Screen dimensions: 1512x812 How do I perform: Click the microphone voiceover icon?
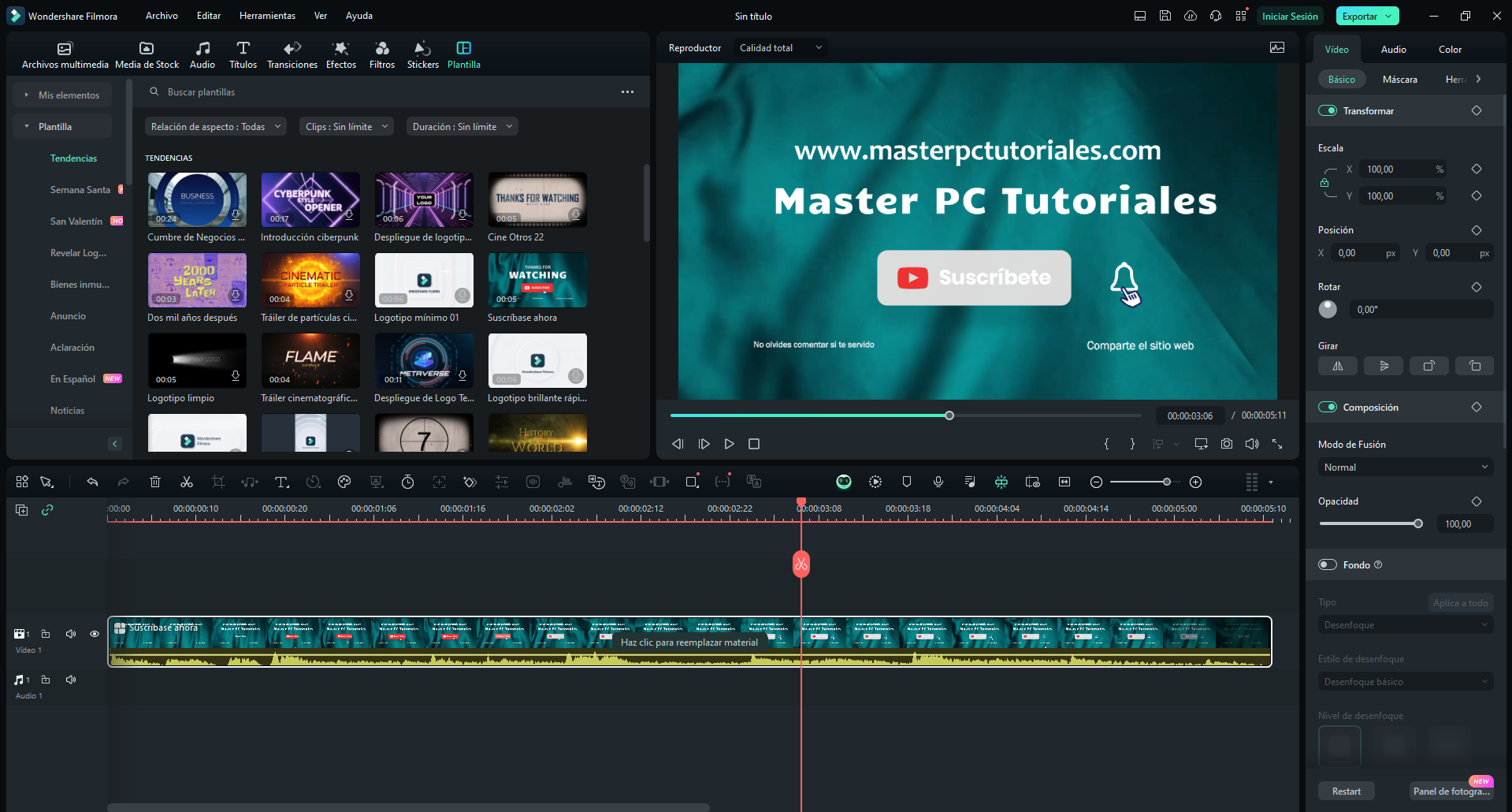click(x=938, y=482)
